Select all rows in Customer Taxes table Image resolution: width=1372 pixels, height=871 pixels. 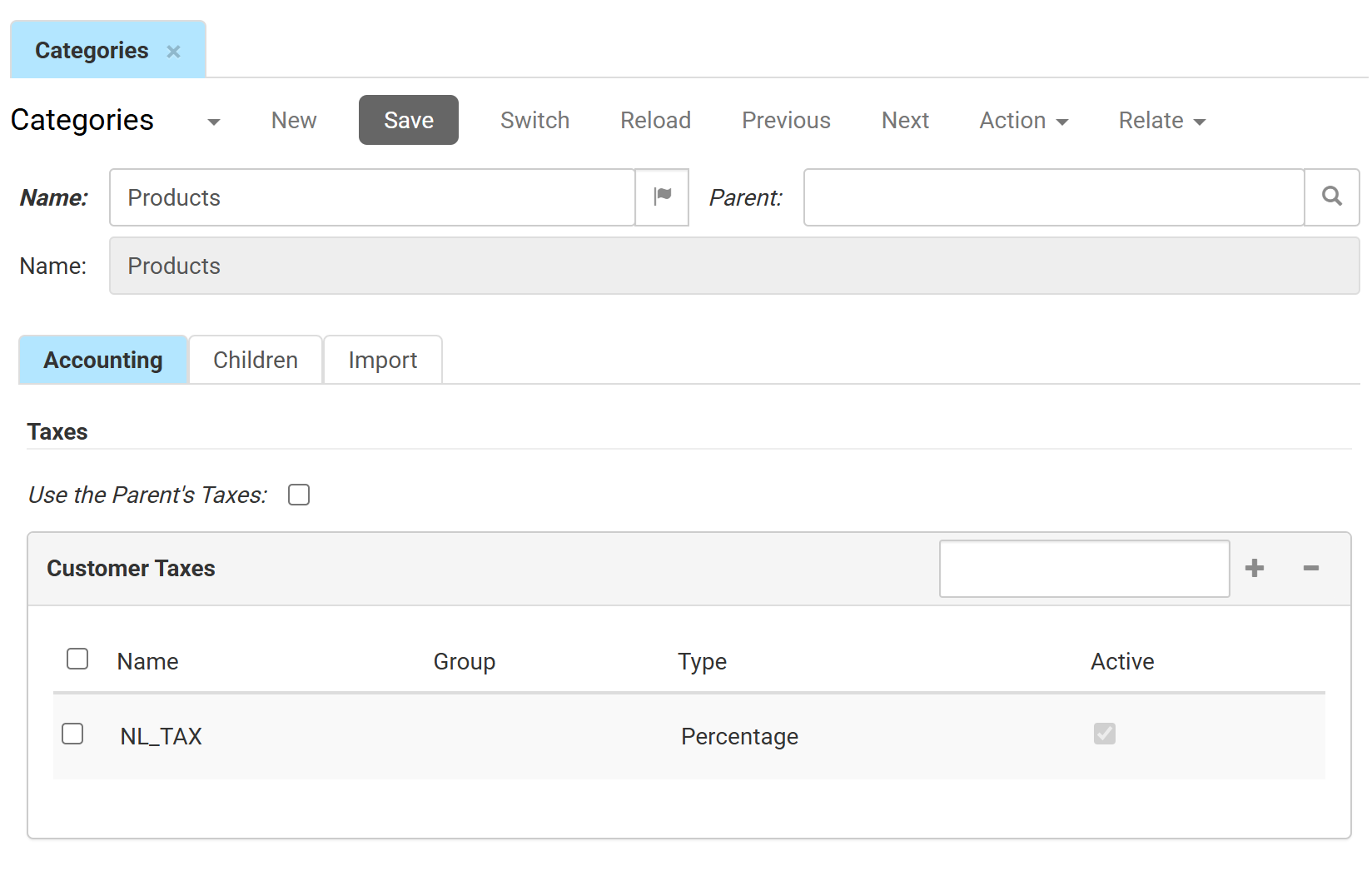pos(77,659)
